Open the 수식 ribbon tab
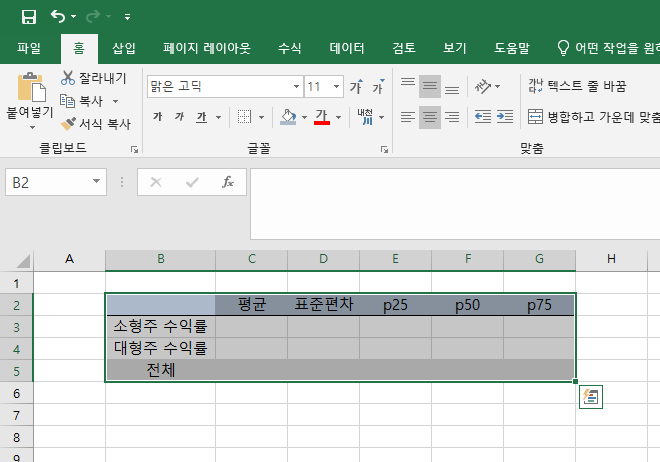This screenshot has height=462, width=660. [x=289, y=48]
